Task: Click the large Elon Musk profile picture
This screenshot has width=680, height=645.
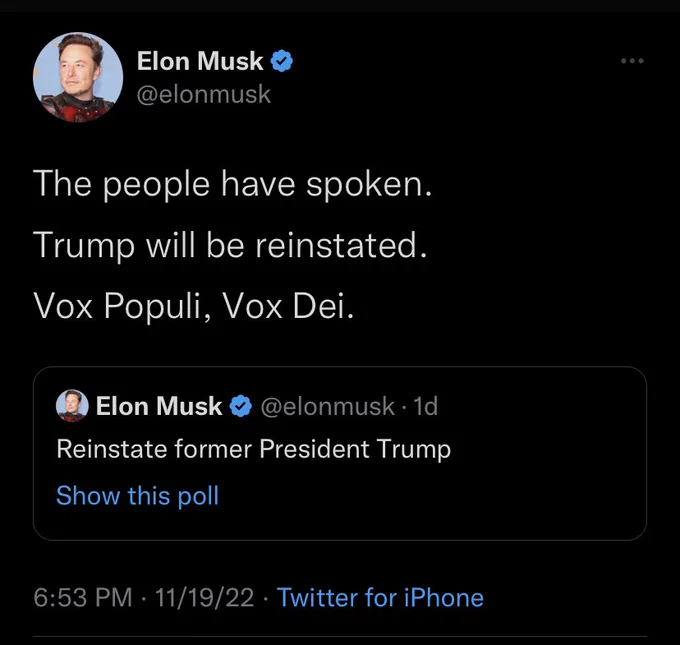Action: coord(78,77)
